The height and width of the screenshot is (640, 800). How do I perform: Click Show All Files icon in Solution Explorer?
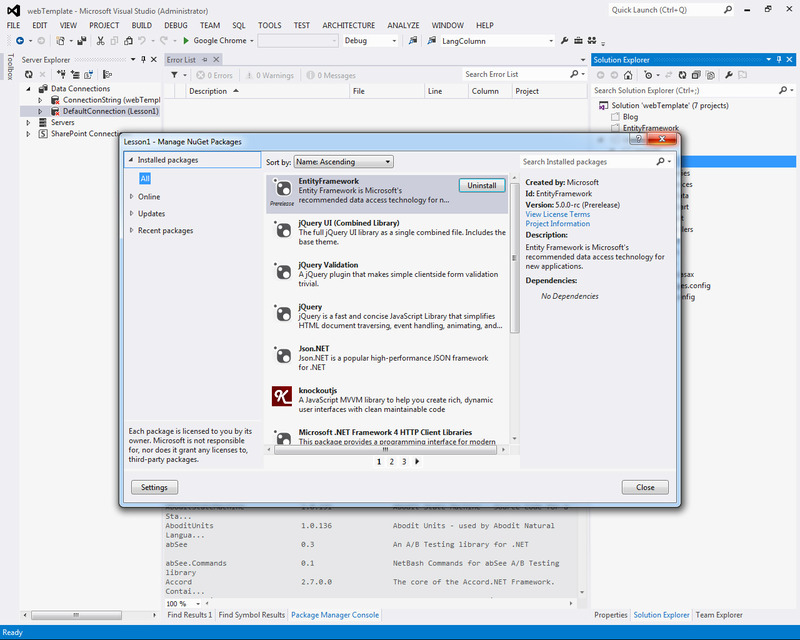click(710, 75)
